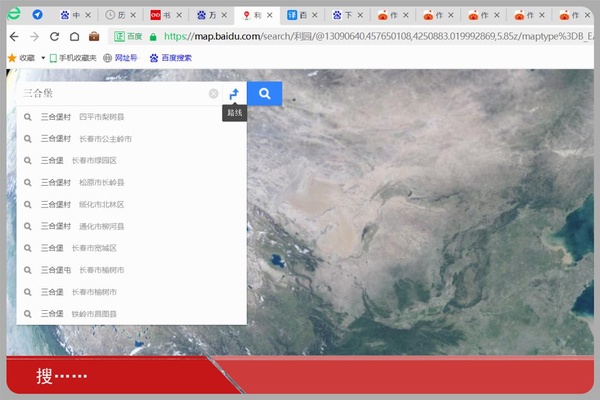This screenshot has height=400, width=600.
Task: Choose suggestion 三合堡 铁岭市昌图县
Action: (80, 314)
